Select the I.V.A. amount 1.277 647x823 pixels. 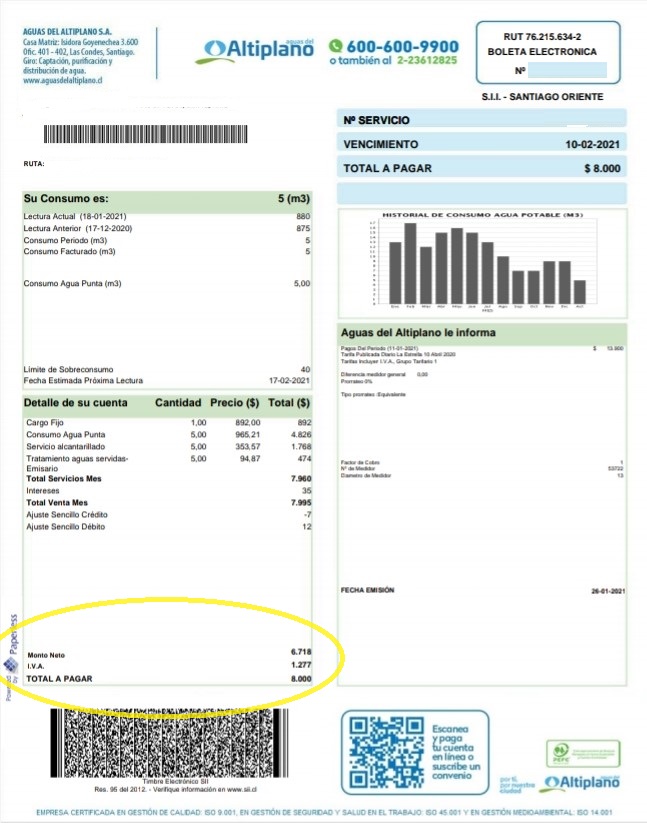[x=301, y=665]
